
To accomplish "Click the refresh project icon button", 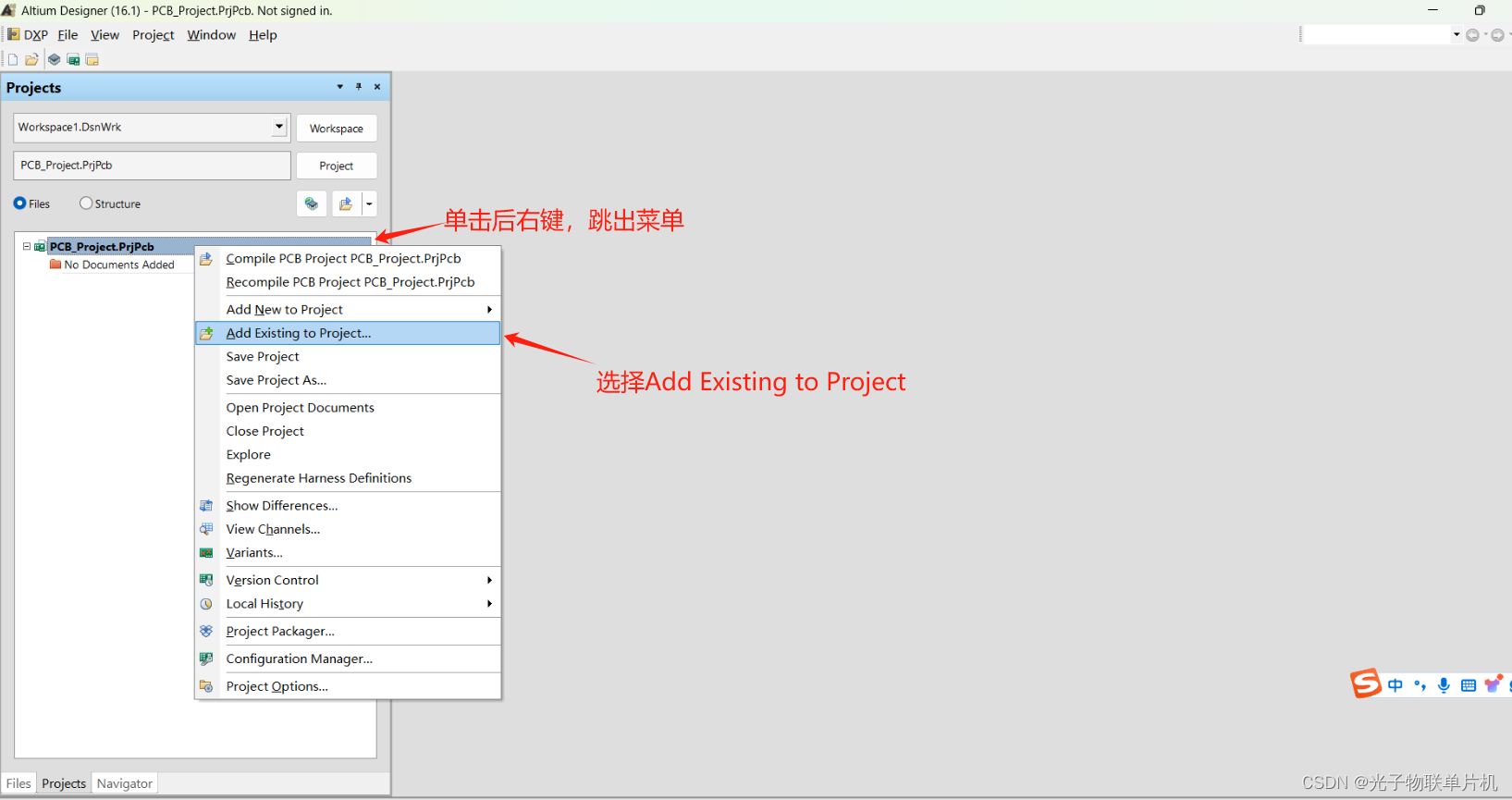I will click(312, 203).
